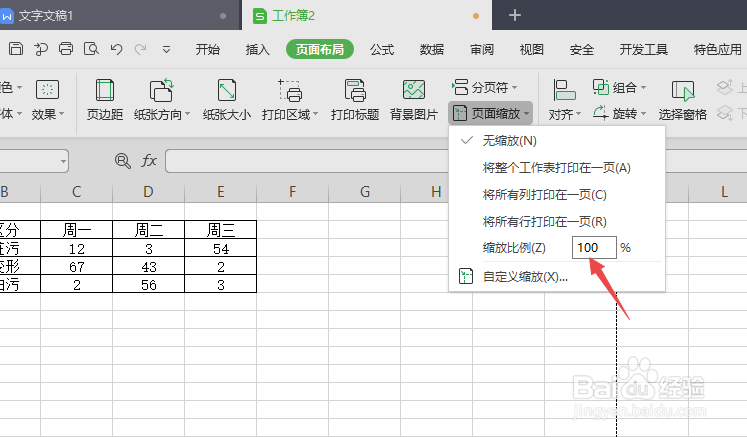This screenshot has width=747, height=437.
Task: Click the cell with value 12
Action: [76, 248]
